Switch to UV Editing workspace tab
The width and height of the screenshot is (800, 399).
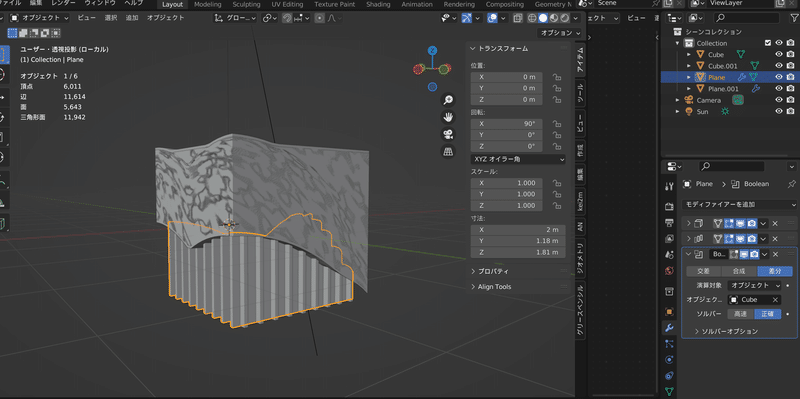287,5
